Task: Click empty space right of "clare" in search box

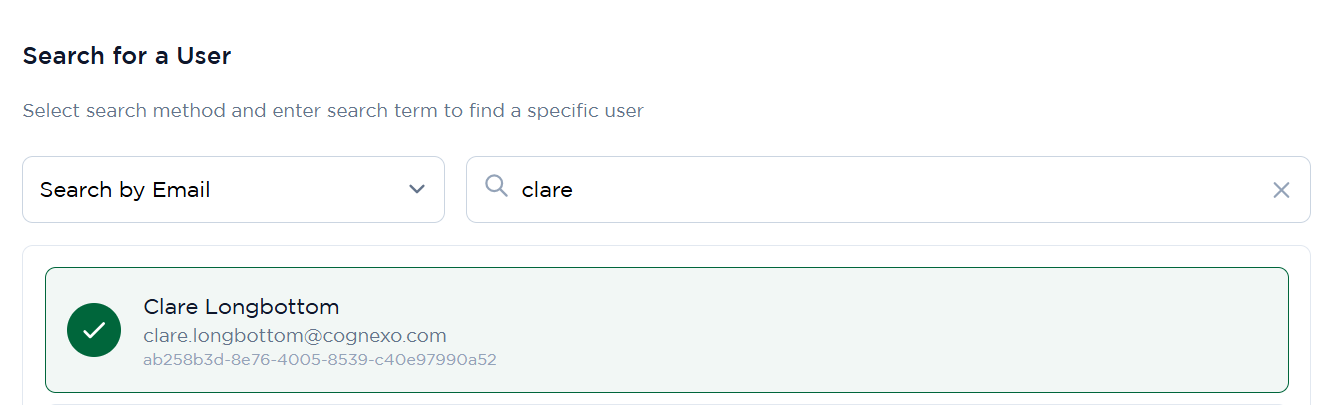Action: point(900,190)
